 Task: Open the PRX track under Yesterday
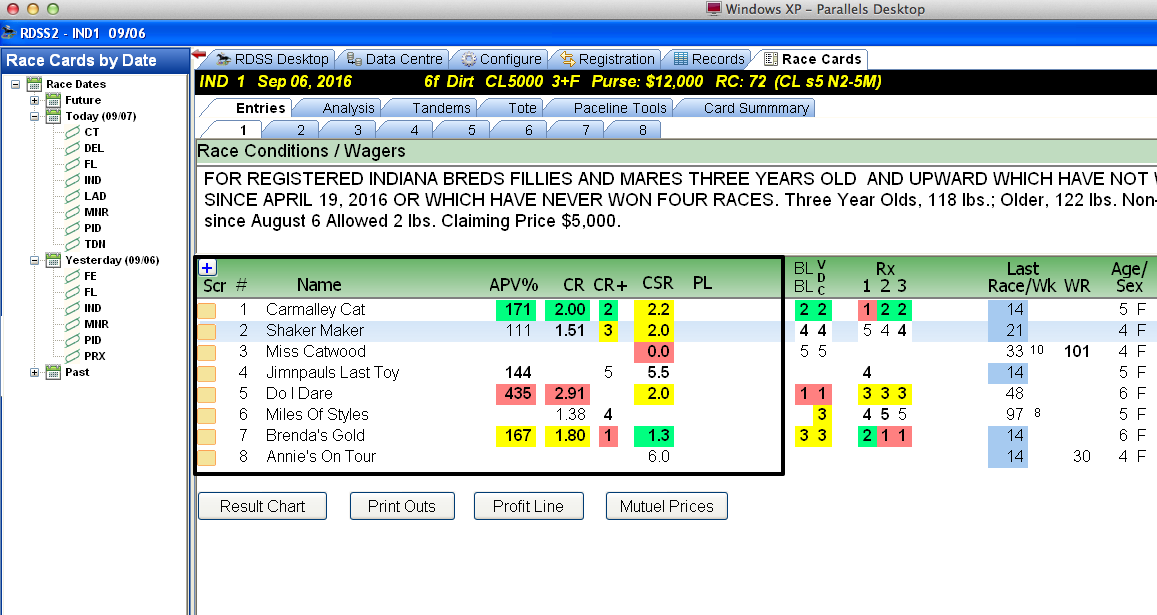point(94,356)
